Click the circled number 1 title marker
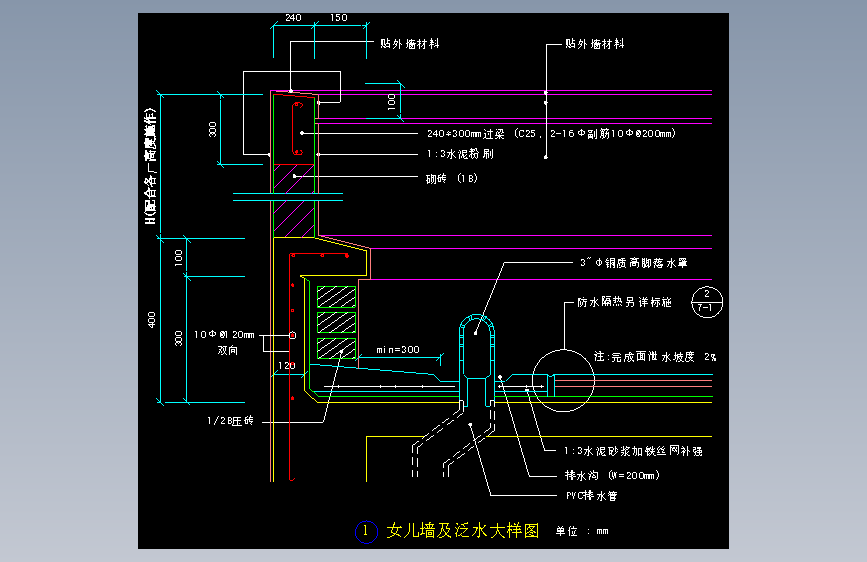Viewport: 867px width, 562px height. click(365, 532)
